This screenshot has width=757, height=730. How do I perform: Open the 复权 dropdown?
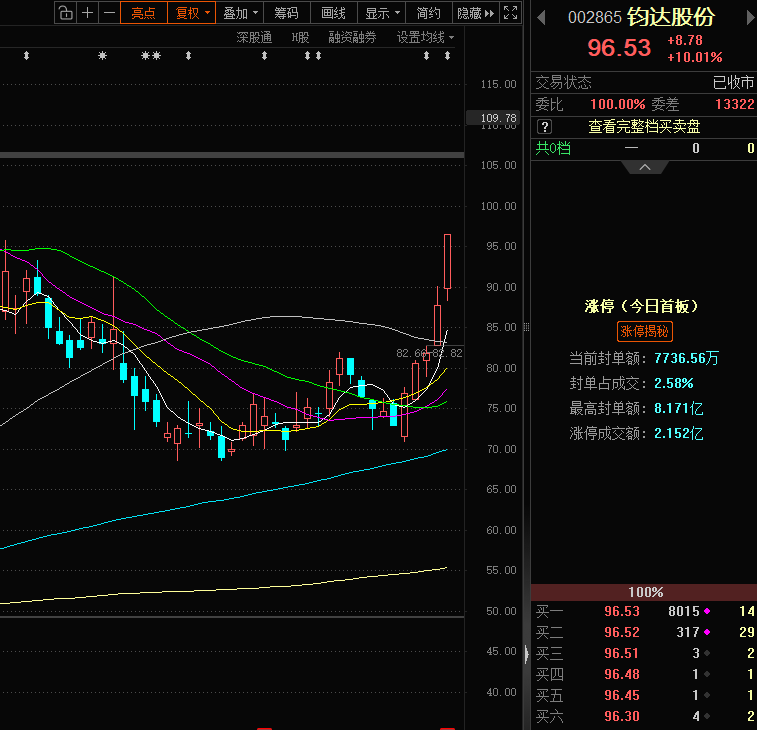click(192, 13)
